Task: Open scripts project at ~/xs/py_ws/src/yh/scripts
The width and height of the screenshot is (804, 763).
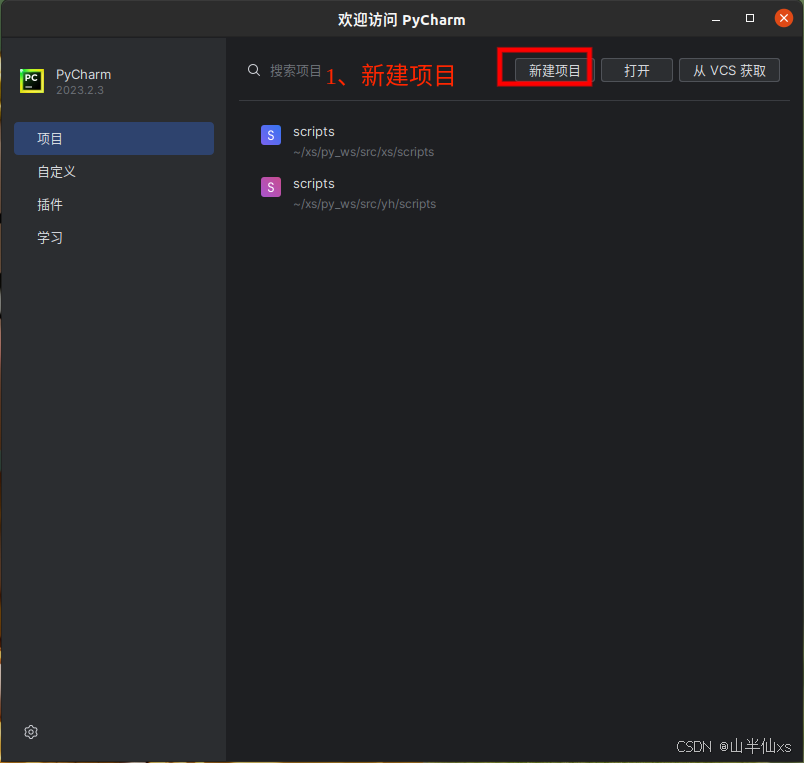Action: [x=513, y=193]
